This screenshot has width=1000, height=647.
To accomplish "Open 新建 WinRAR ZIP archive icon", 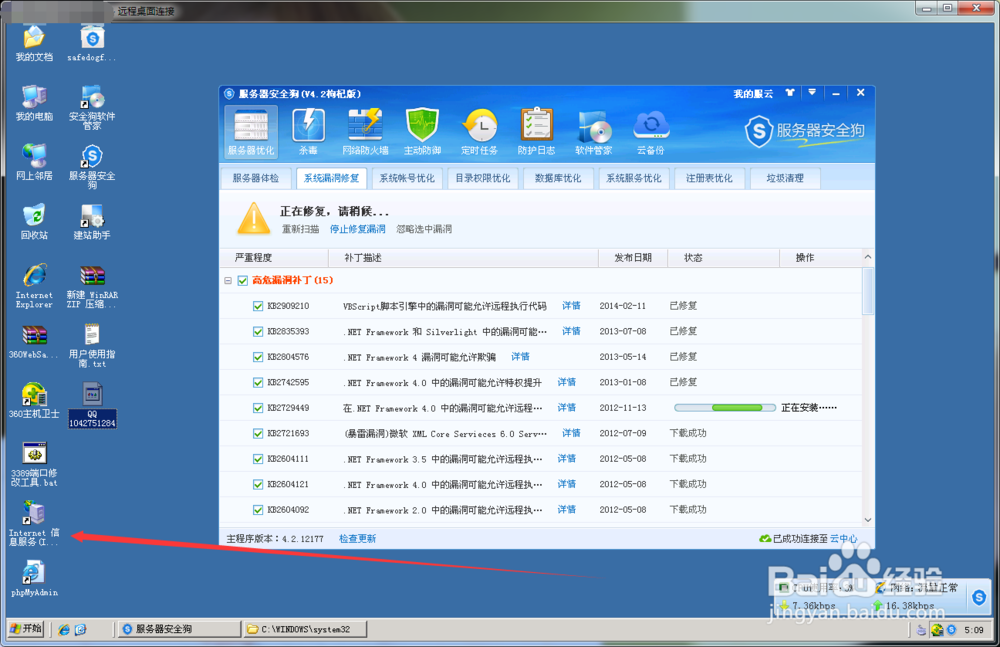I will [92, 286].
